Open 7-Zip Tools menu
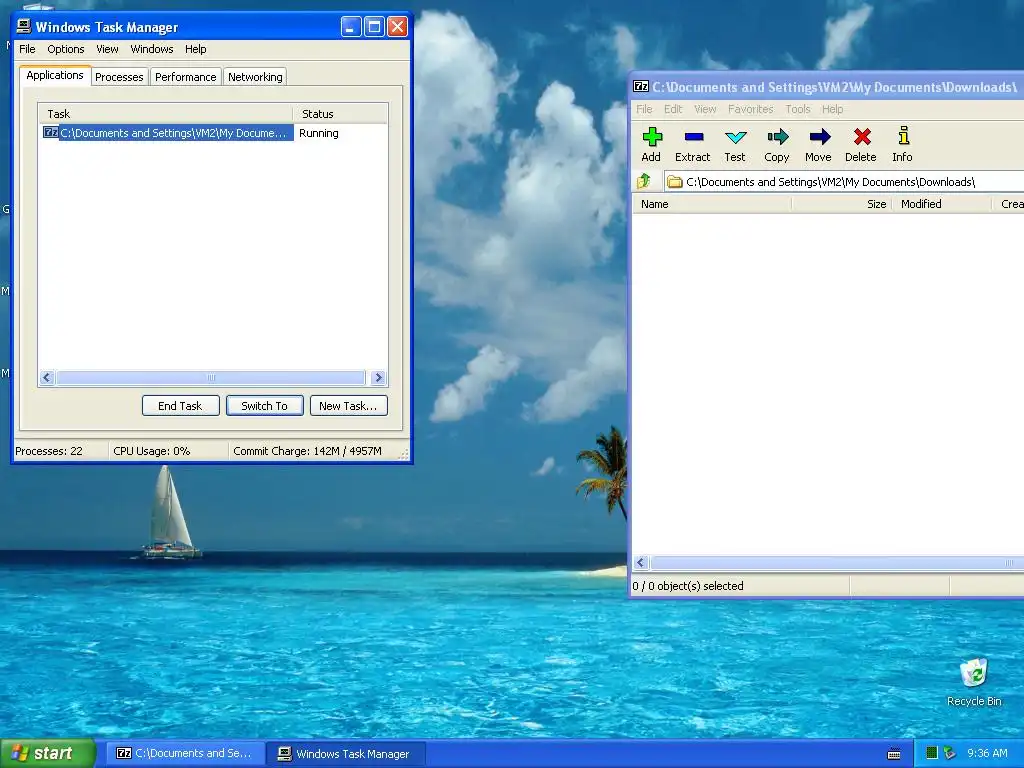This screenshot has width=1024, height=768. coord(797,109)
